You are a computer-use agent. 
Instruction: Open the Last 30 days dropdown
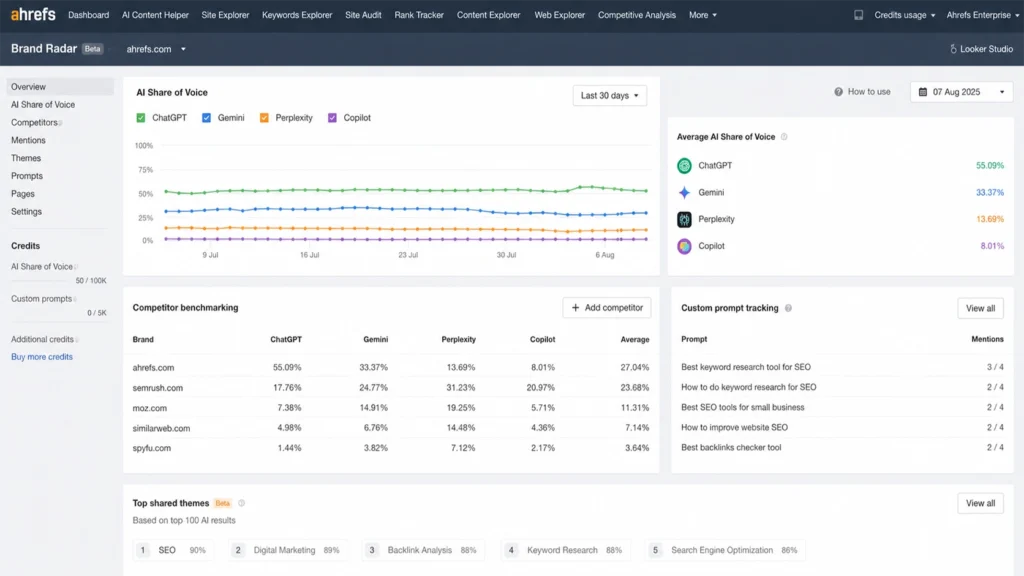click(609, 95)
